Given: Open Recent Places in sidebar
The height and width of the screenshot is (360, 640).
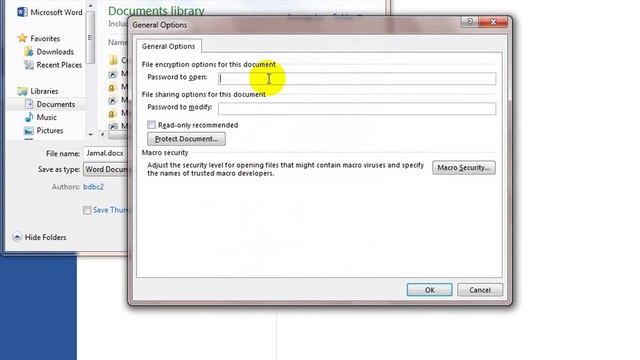Looking at the screenshot, I should (59, 65).
